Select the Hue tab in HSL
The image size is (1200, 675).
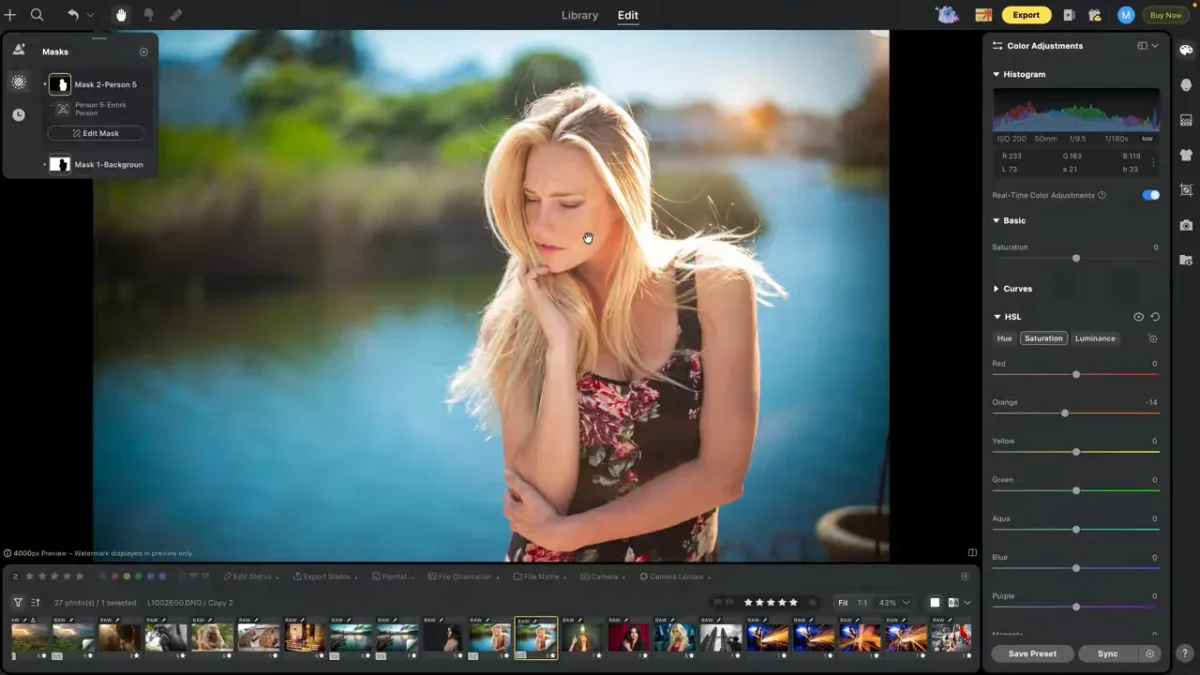point(1005,338)
